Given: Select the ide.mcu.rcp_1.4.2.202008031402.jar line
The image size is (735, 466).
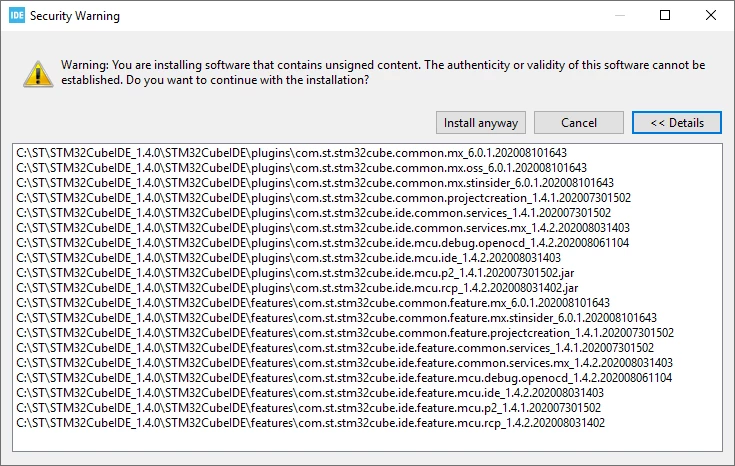Looking at the screenshot, I should pos(297,288).
